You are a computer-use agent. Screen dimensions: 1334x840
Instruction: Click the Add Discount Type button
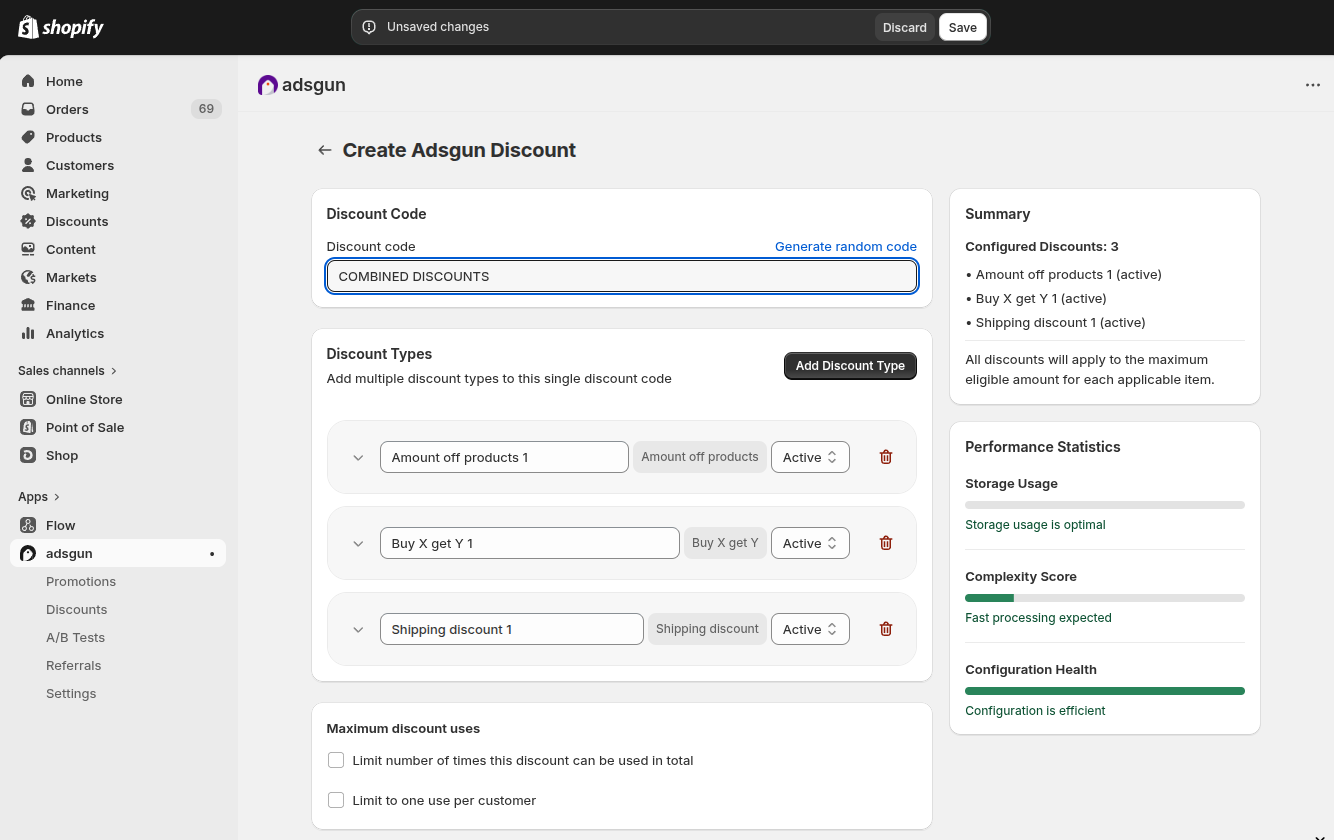click(x=850, y=366)
